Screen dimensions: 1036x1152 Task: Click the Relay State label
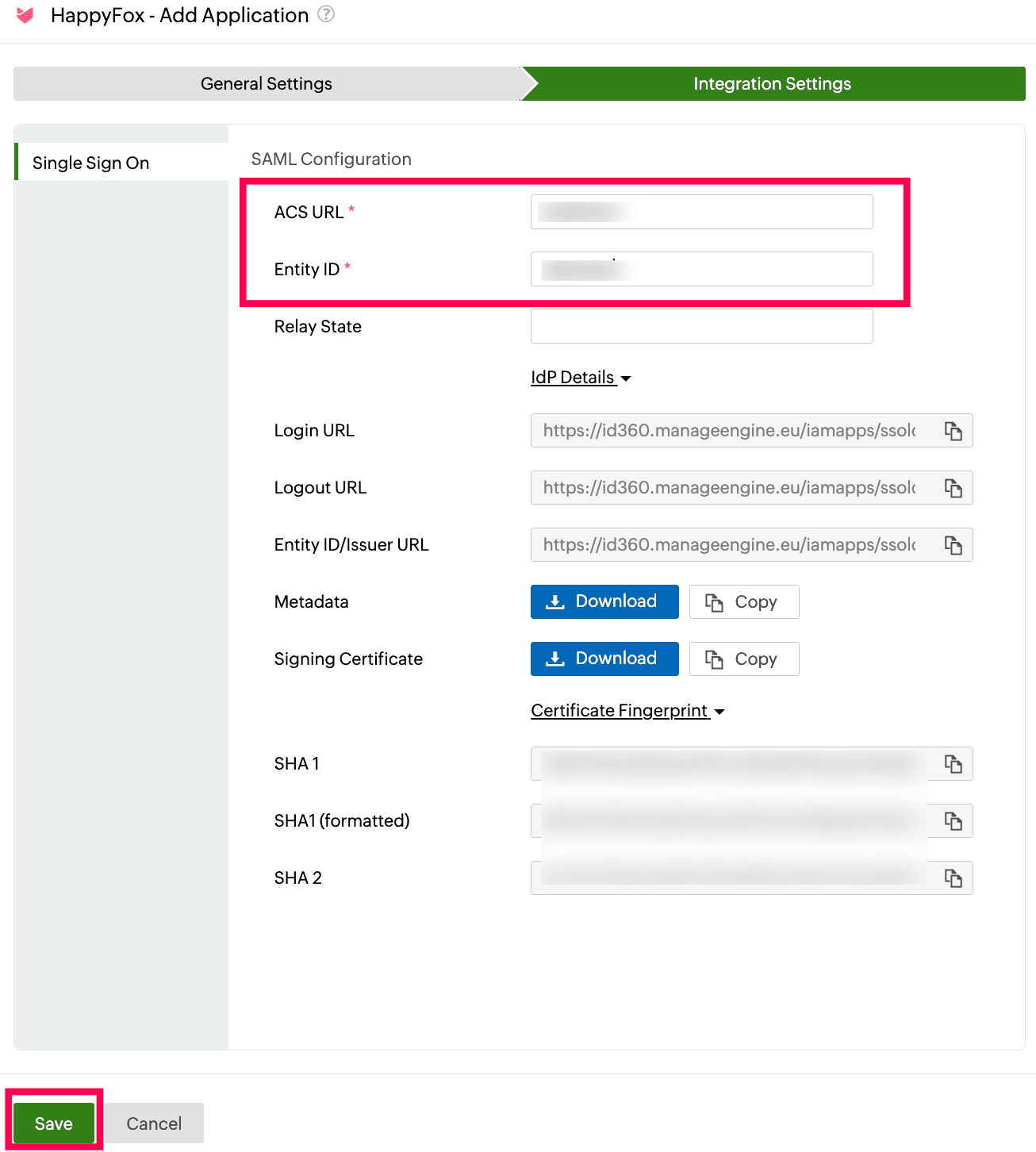click(x=318, y=326)
